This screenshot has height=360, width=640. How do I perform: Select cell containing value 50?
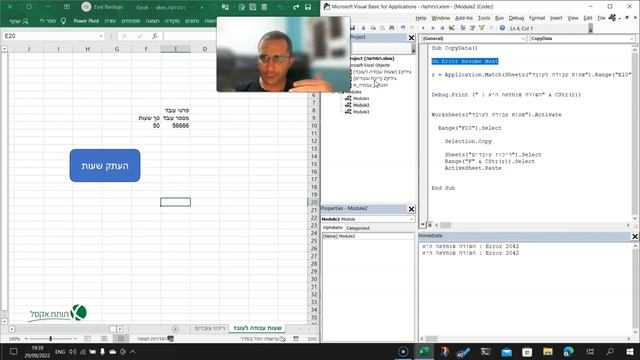[x=146, y=126]
